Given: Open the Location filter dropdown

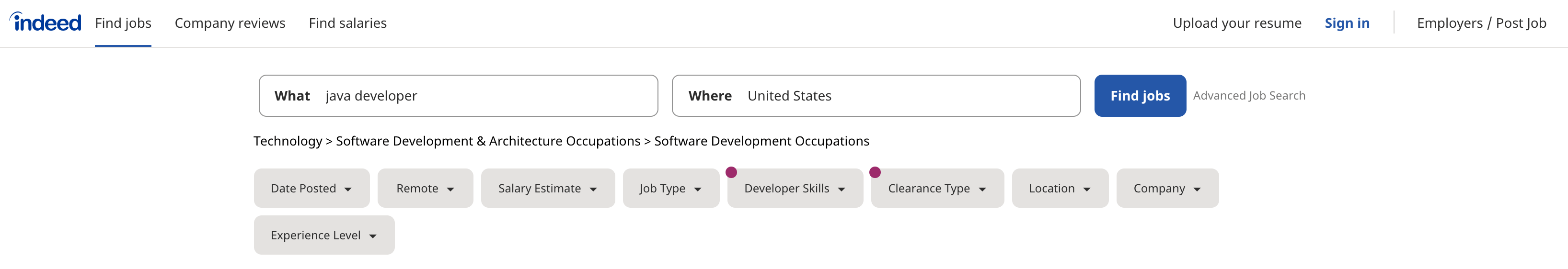Looking at the screenshot, I should (x=1060, y=189).
